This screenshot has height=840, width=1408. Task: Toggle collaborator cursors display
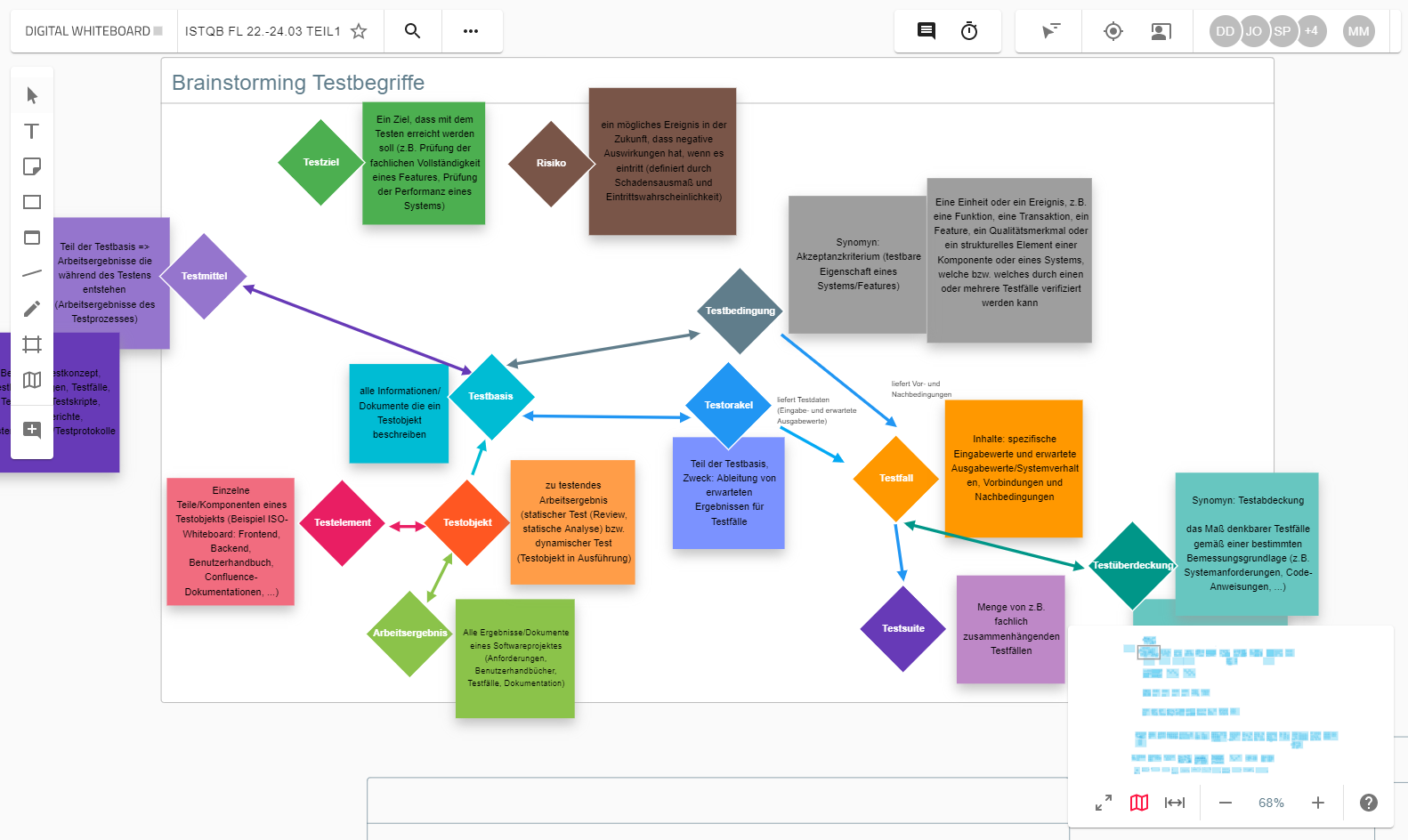click(x=1051, y=31)
